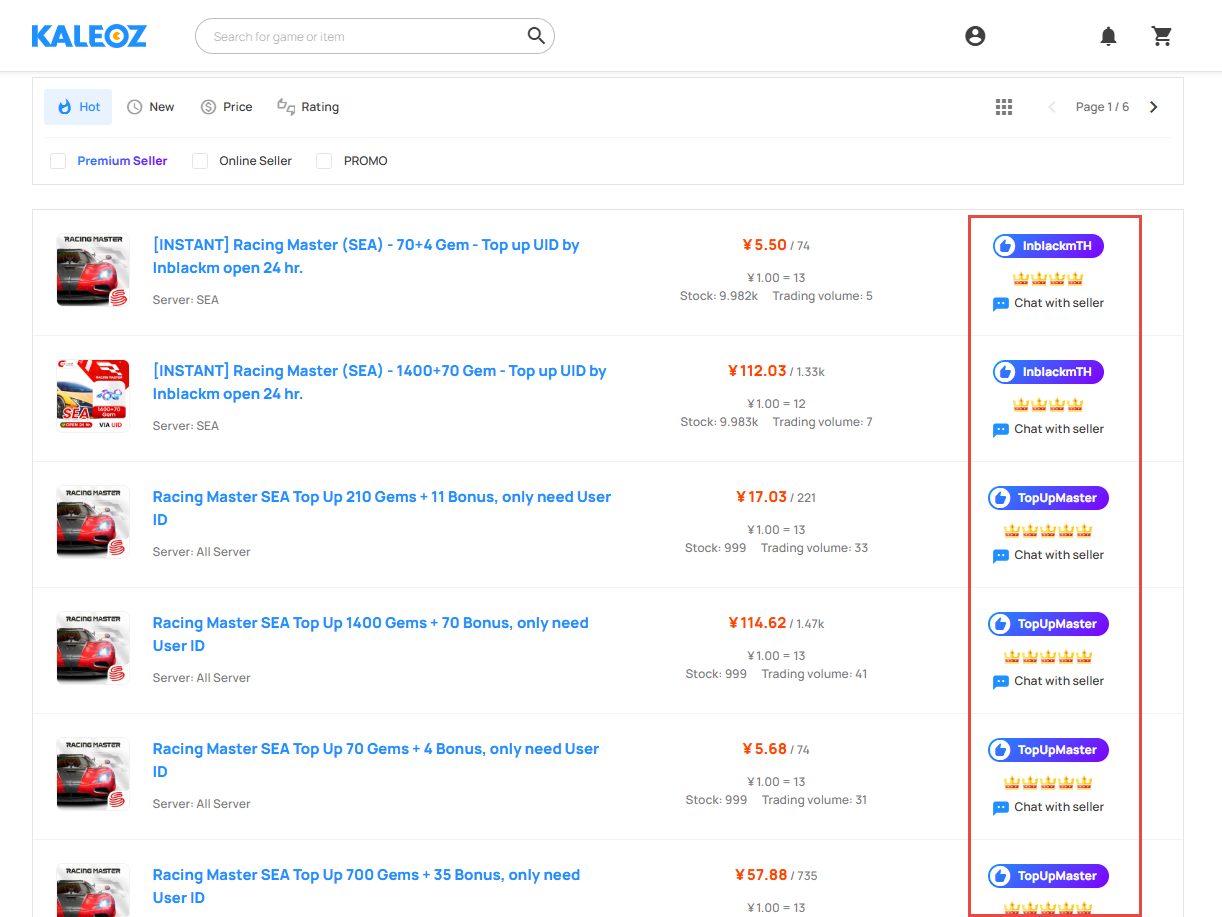Open thumbnail of 1400 Gems + 70 Bonus listing
Screen dimensions: 1222x917
(93, 648)
